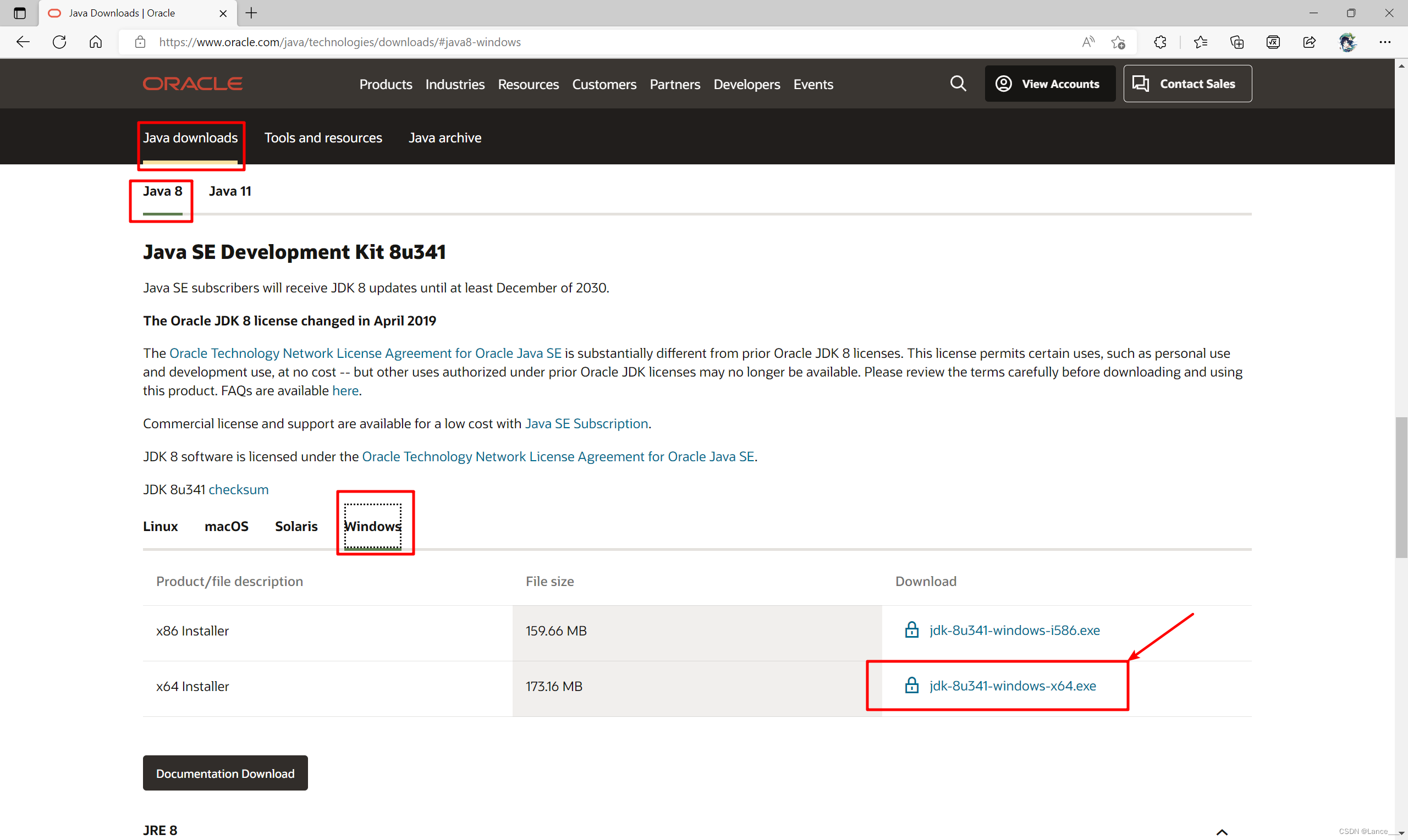Open browser Settings and more menu

point(1385,42)
